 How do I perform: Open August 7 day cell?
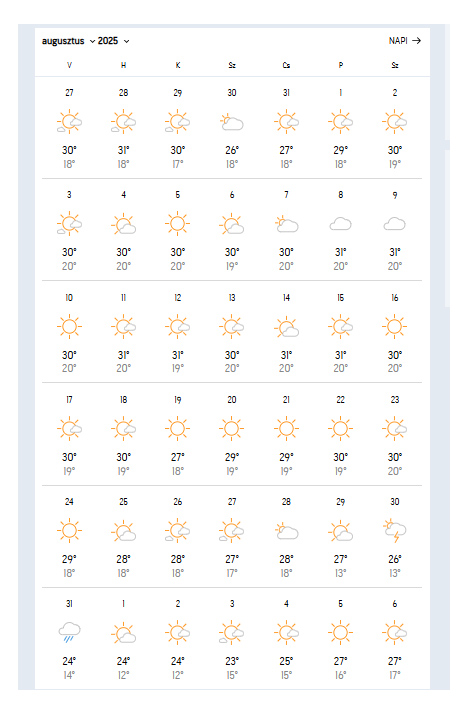(286, 230)
